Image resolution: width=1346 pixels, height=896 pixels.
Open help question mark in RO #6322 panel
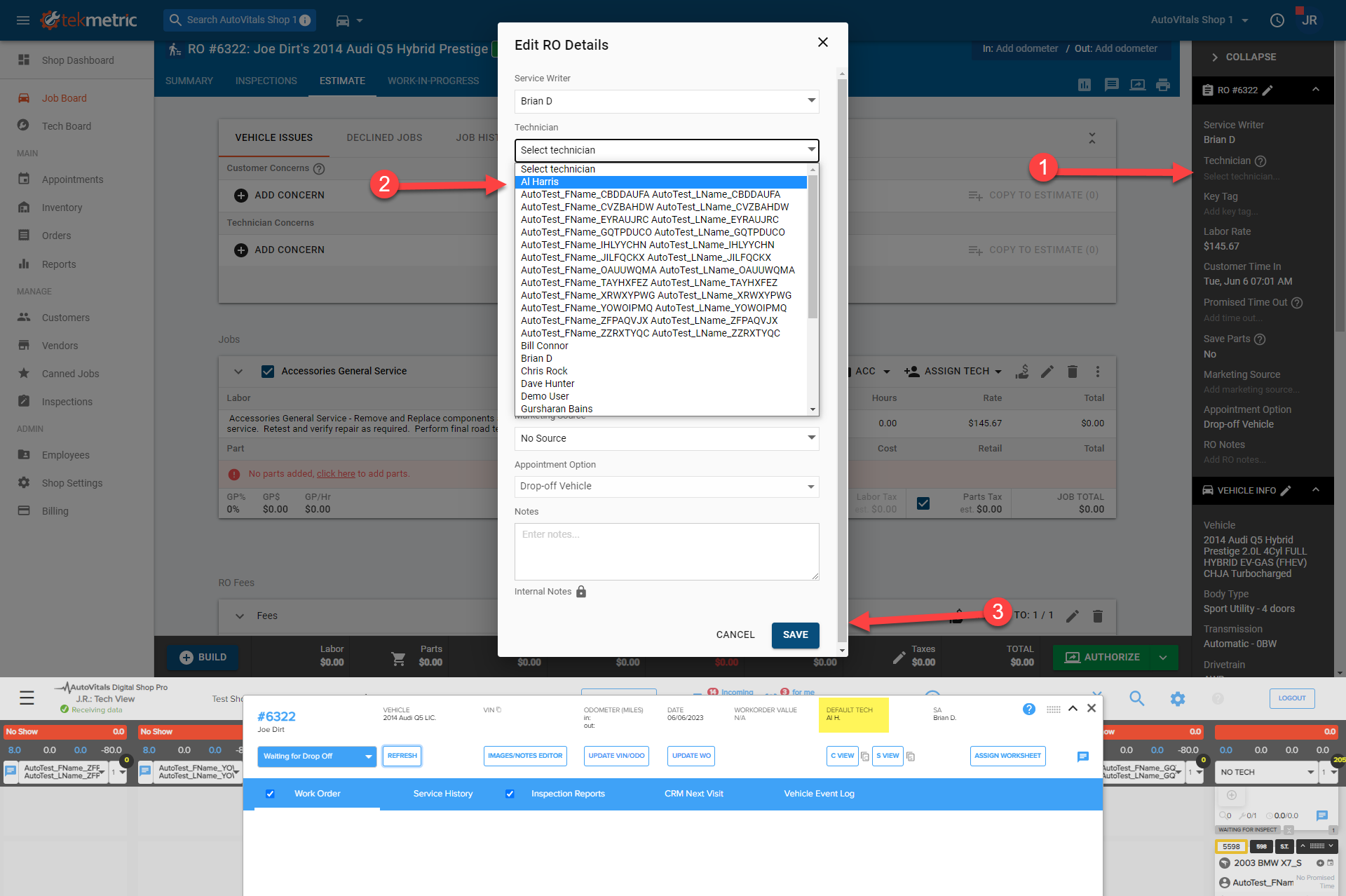(1029, 709)
